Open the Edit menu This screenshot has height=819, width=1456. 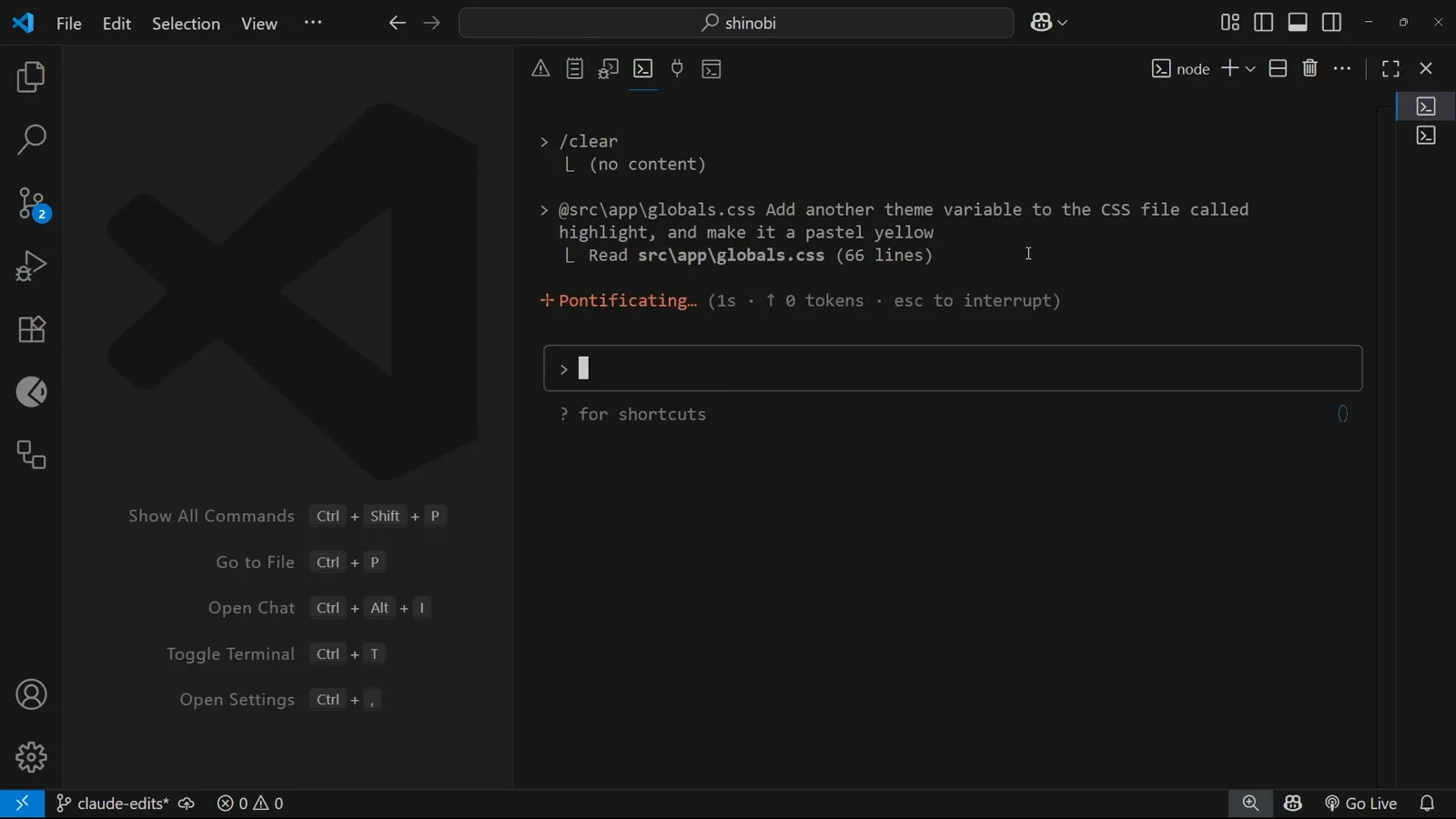tap(116, 24)
